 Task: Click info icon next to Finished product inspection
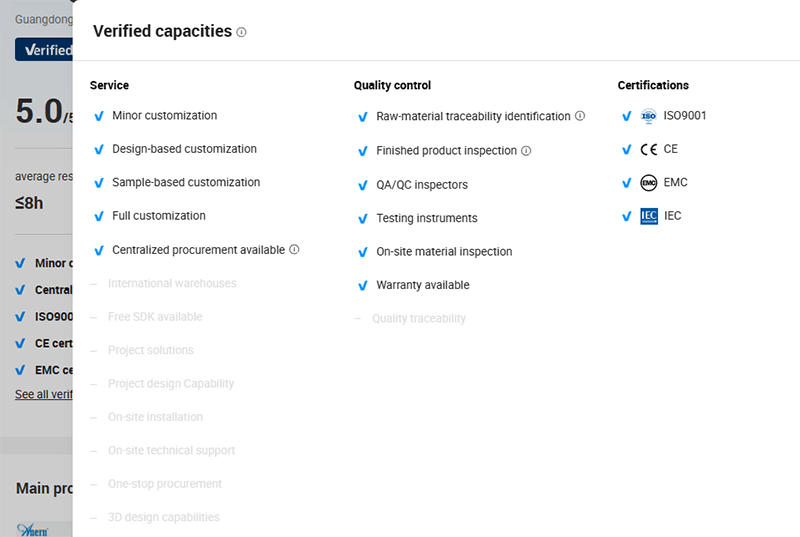[x=526, y=150]
